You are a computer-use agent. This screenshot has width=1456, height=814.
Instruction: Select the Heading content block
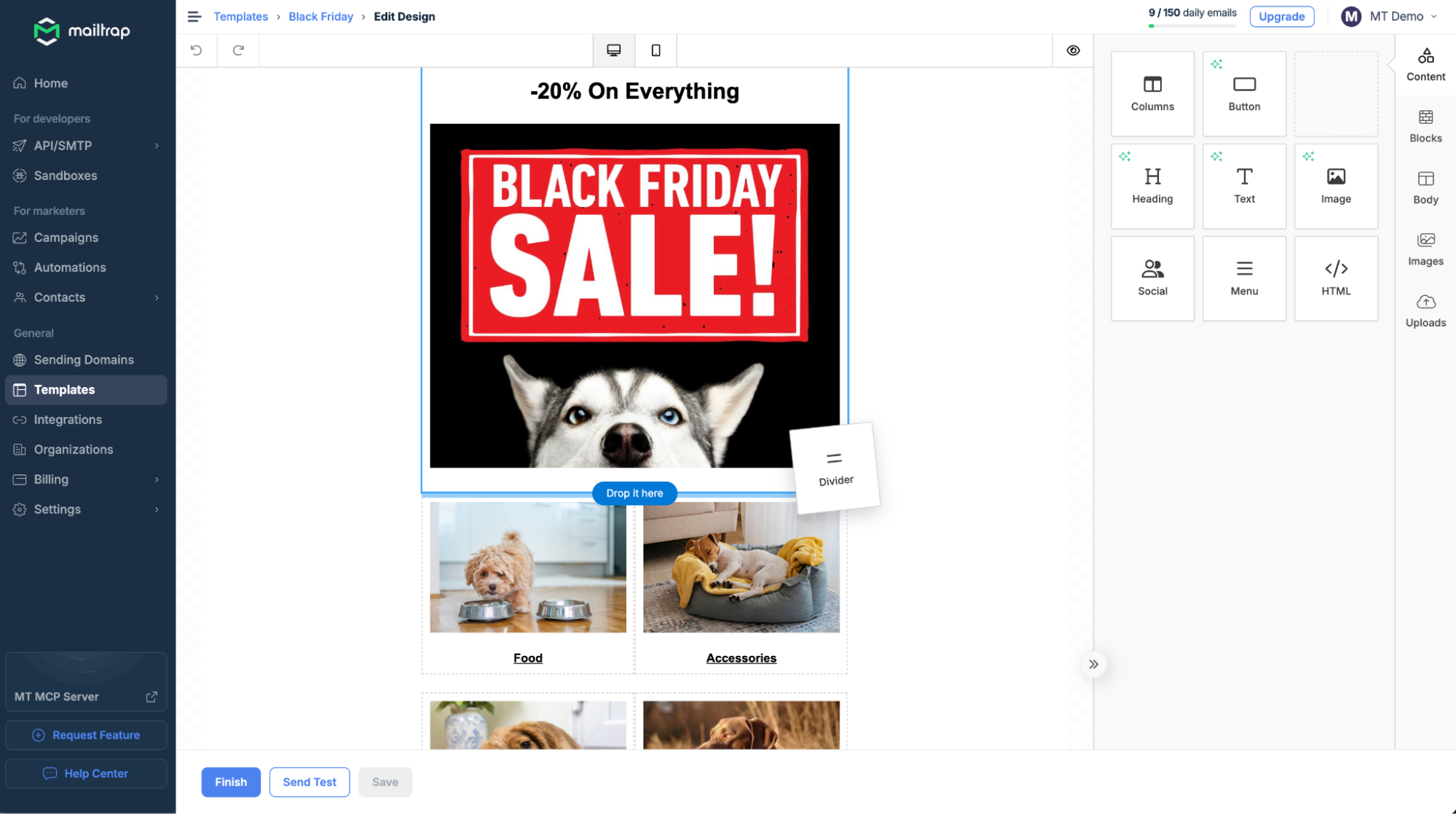pyautogui.click(x=1152, y=186)
